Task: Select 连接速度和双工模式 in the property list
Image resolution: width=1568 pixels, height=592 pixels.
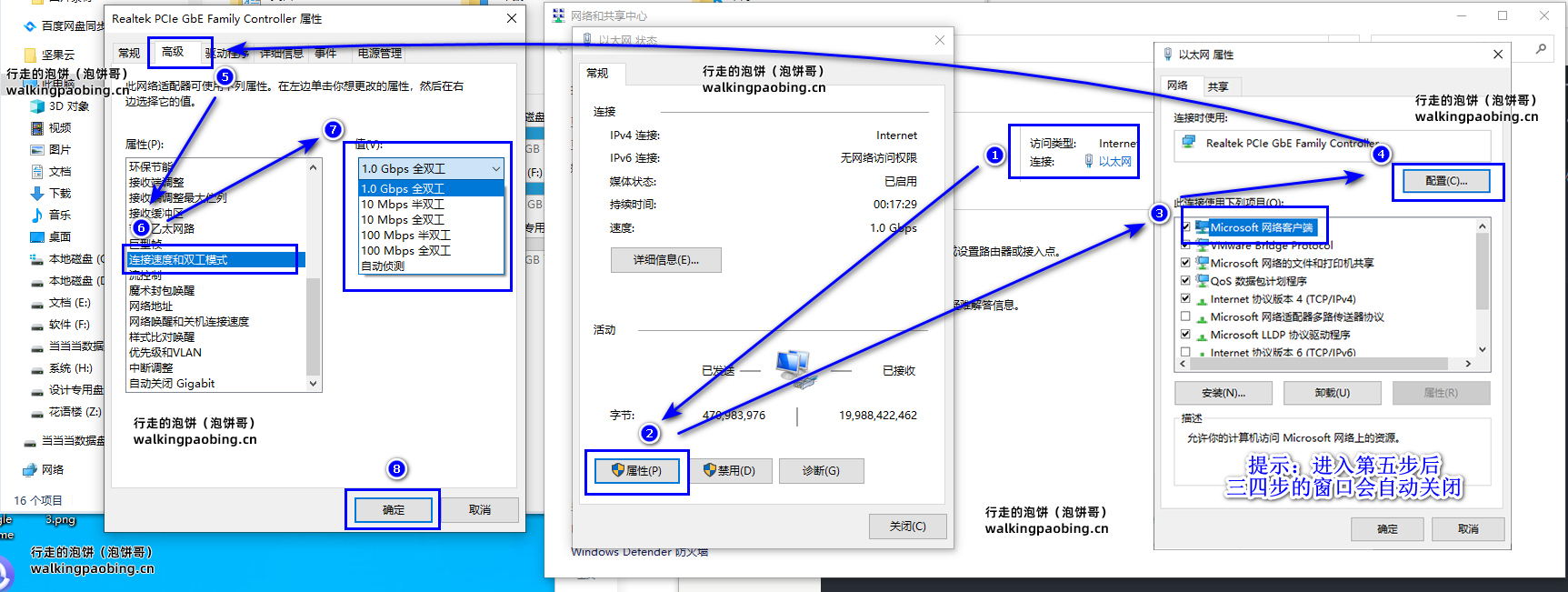Action: [x=215, y=259]
